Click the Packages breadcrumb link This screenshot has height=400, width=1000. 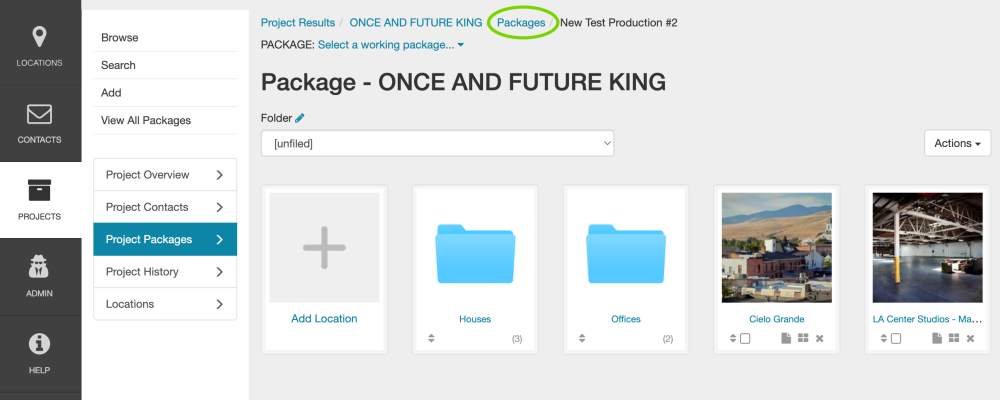tap(521, 22)
